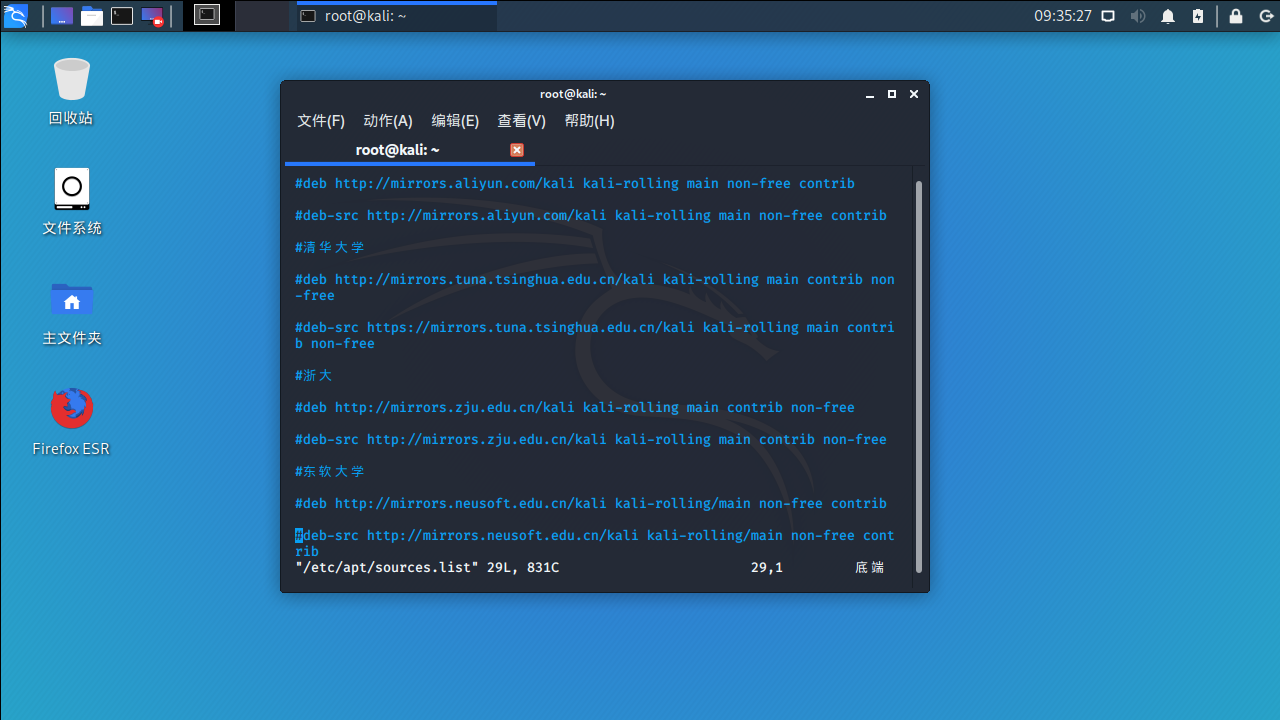Log out using the power icon
1280x720 pixels.
pos(1266,16)
